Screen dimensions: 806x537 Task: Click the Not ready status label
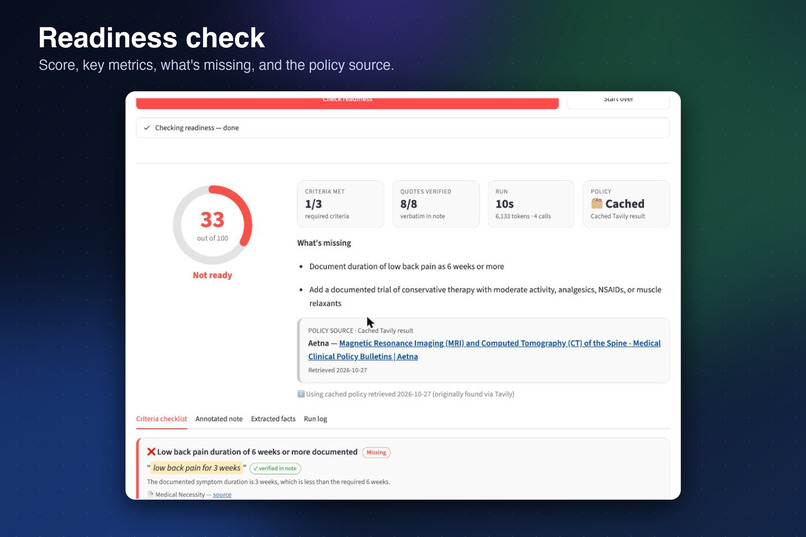212,275
